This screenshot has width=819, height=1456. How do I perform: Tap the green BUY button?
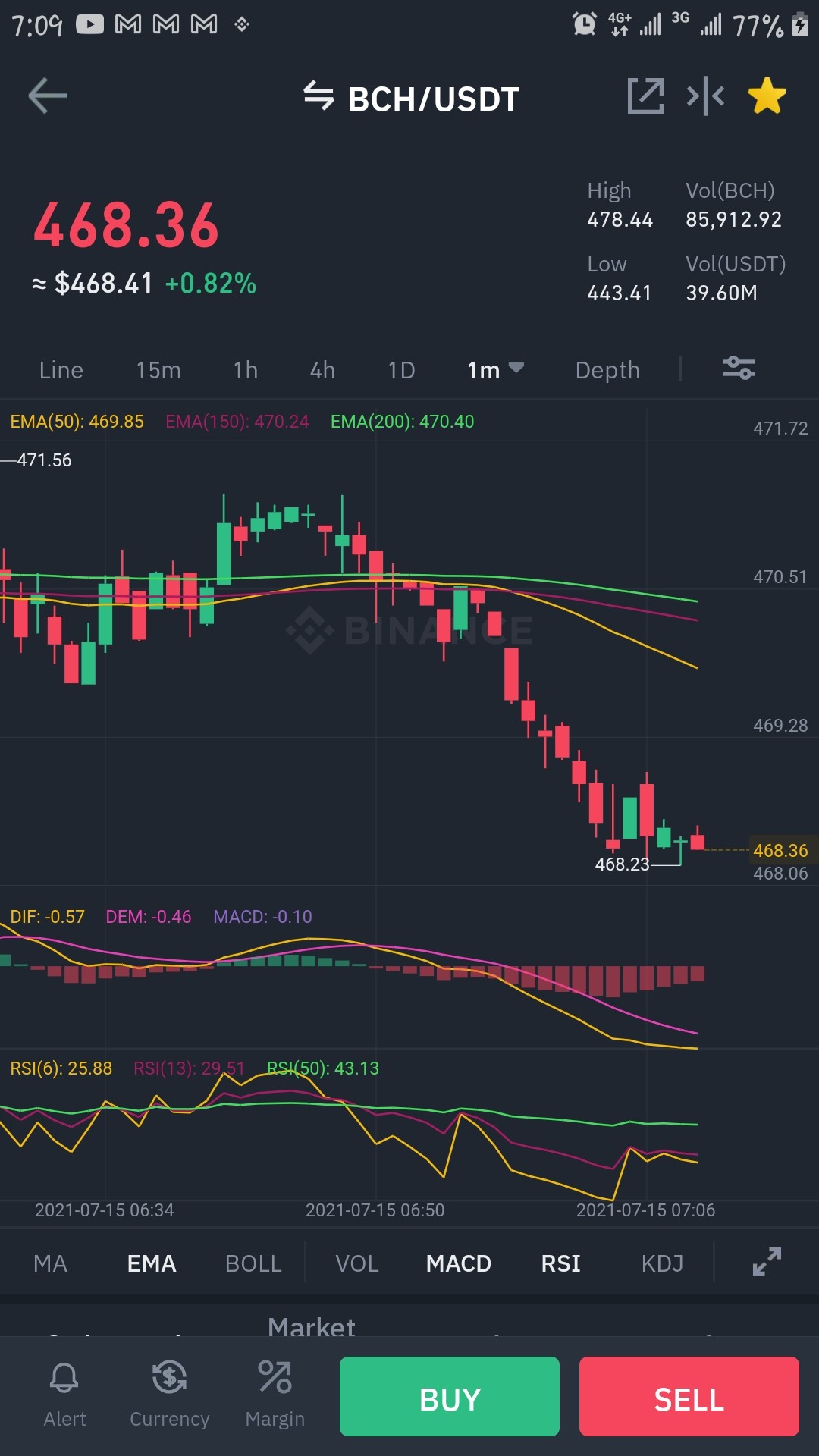[x=450, y=1396]
